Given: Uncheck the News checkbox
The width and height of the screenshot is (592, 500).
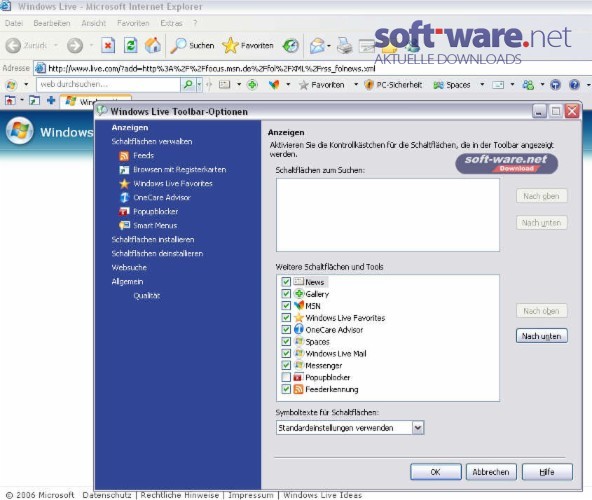Looking at the screenshot, I should [286, 282].
